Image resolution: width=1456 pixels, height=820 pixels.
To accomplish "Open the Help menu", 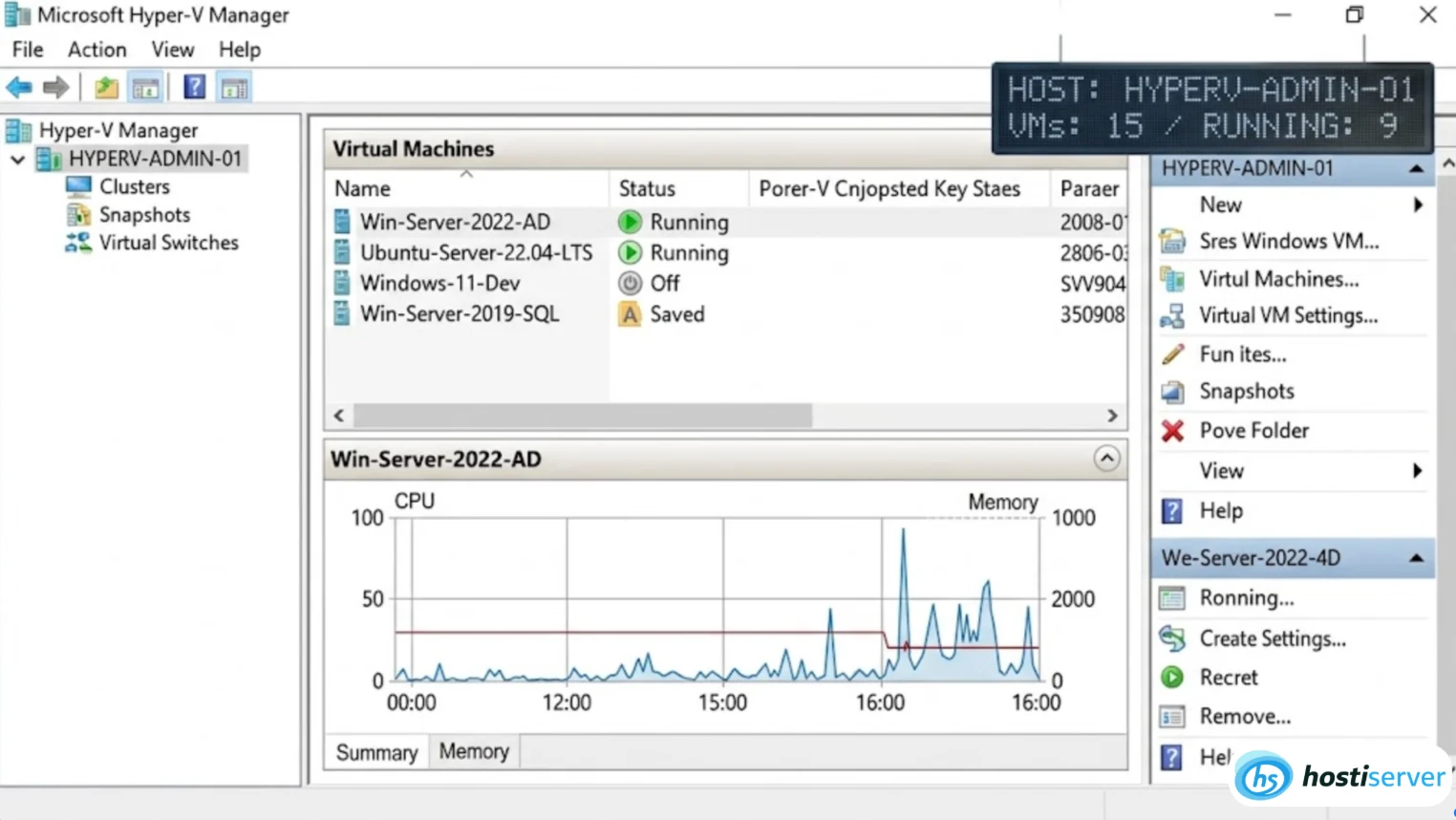I will coord(240,50).
